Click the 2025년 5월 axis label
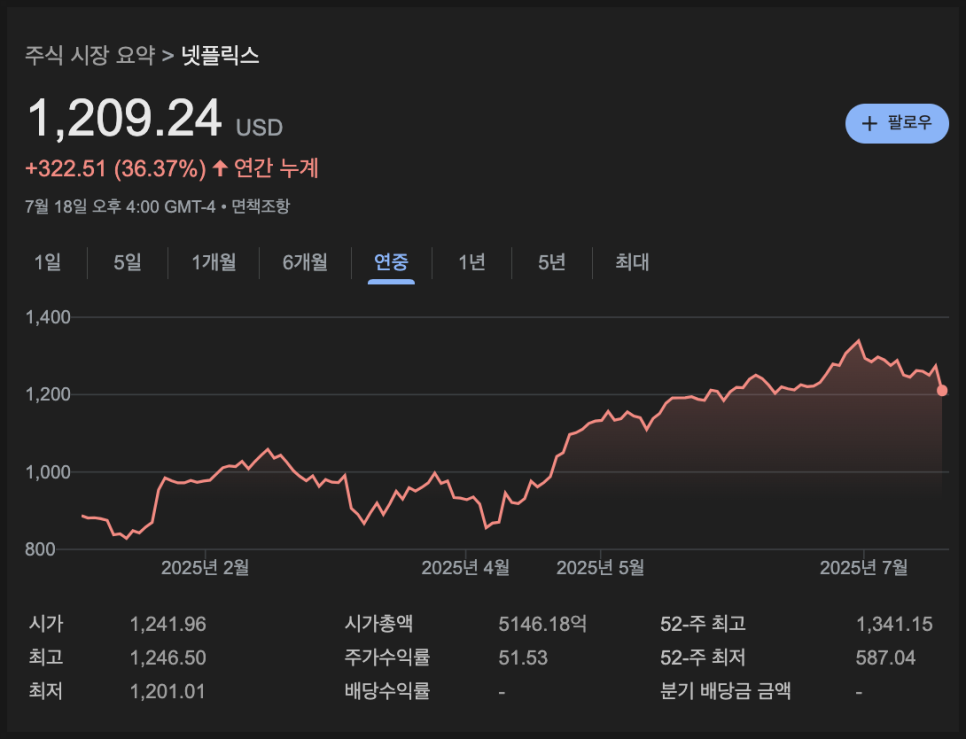 coord(601,567)
